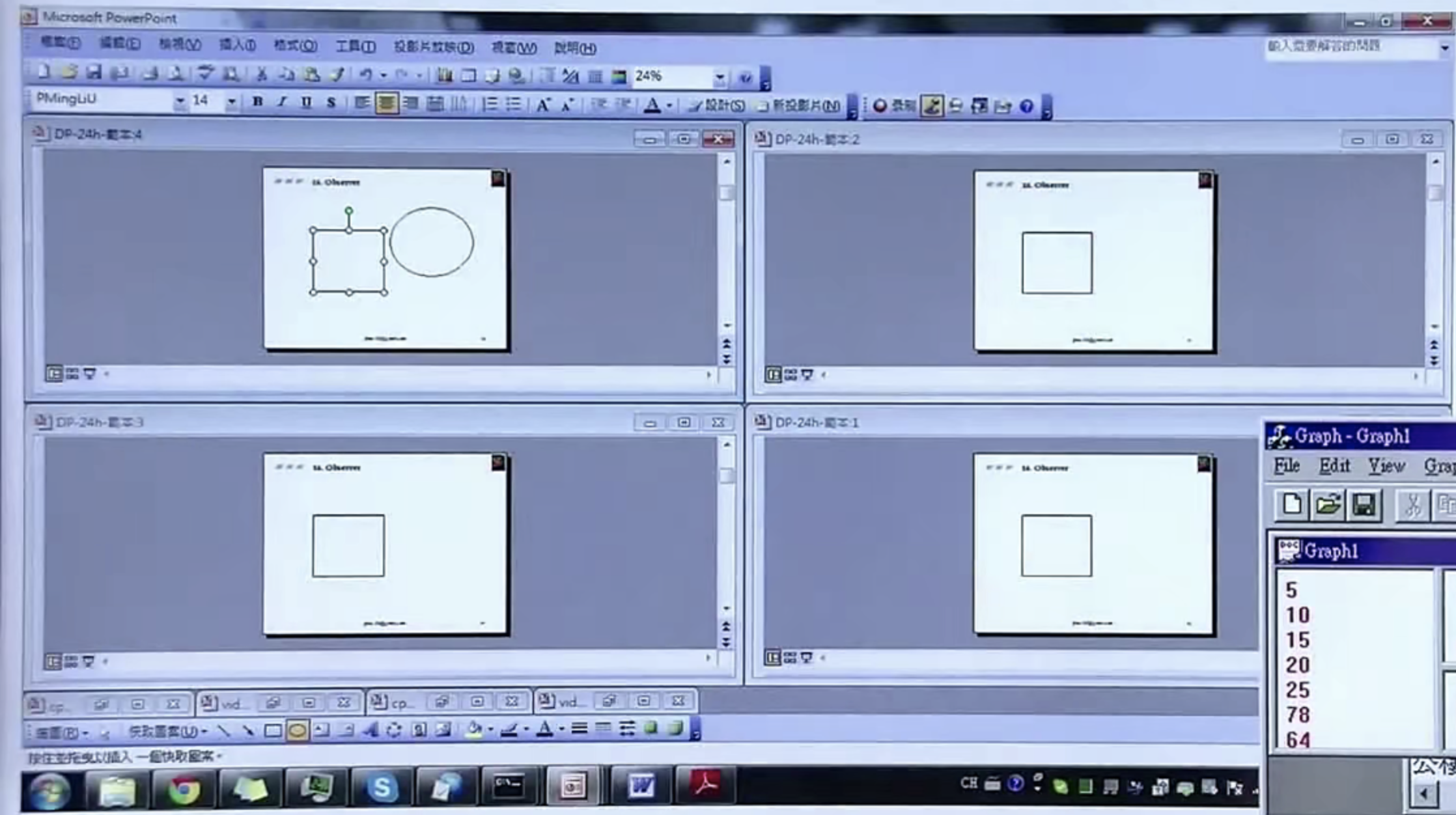This screenshot has width=1456, height=815.
Task: Select the Rectangle tool in drawing toolbar
Action: [x=273, y=731]
